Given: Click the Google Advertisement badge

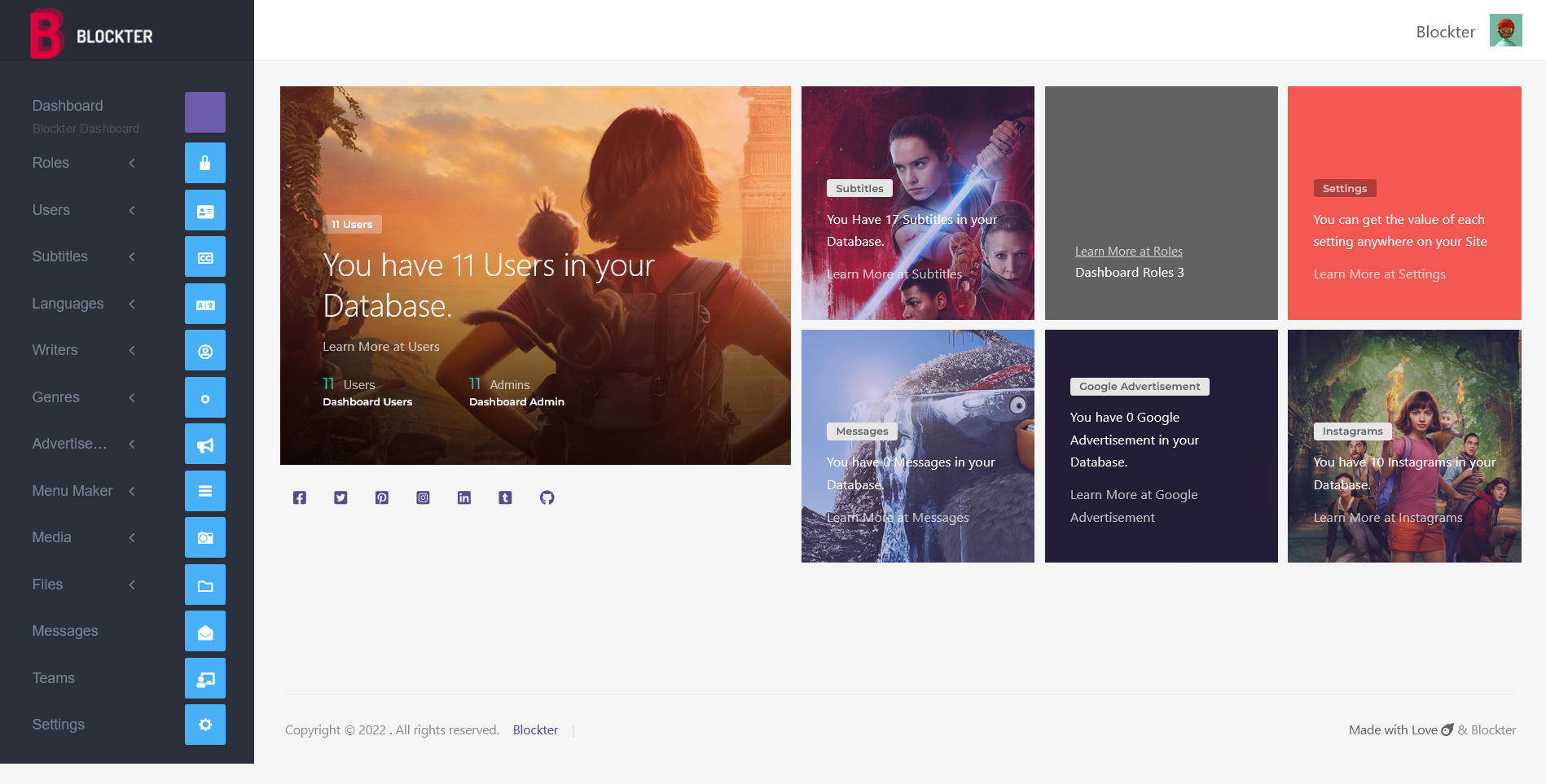Looking at the screenshot, I should click(x=1140, y=387).
